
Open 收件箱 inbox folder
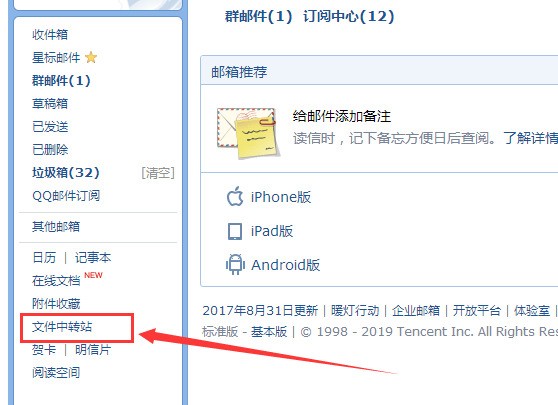[x=50, y=35]
